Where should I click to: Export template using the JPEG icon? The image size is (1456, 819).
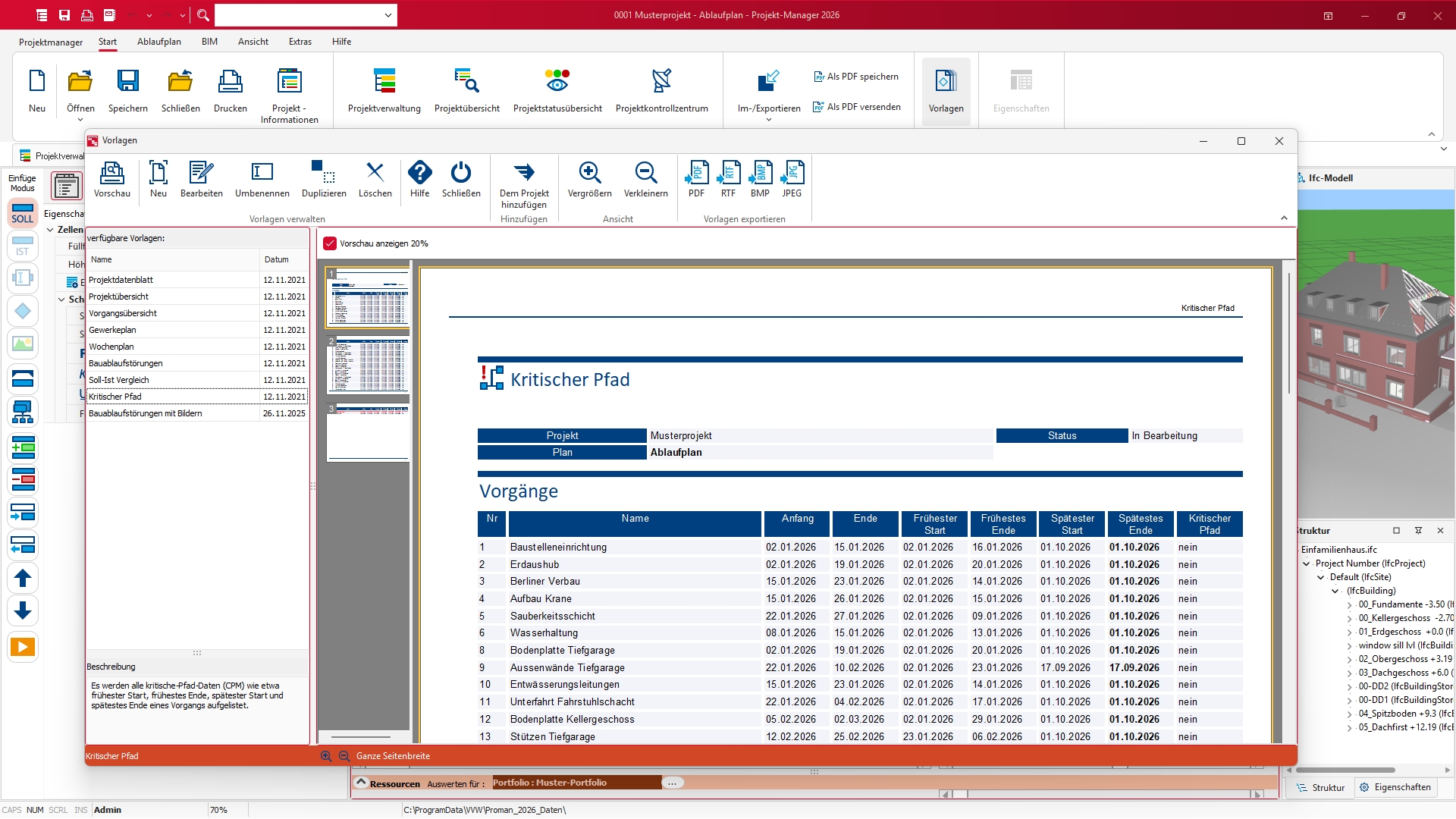point(792,173)
